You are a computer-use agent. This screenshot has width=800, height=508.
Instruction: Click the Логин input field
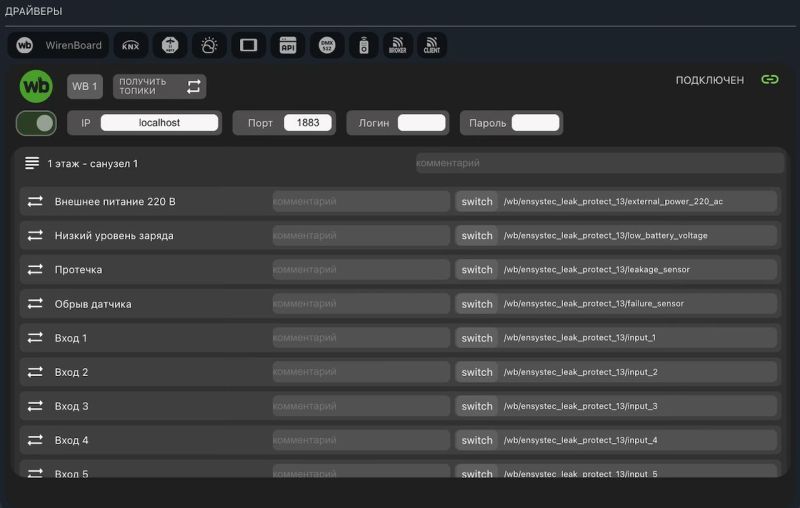421,123
